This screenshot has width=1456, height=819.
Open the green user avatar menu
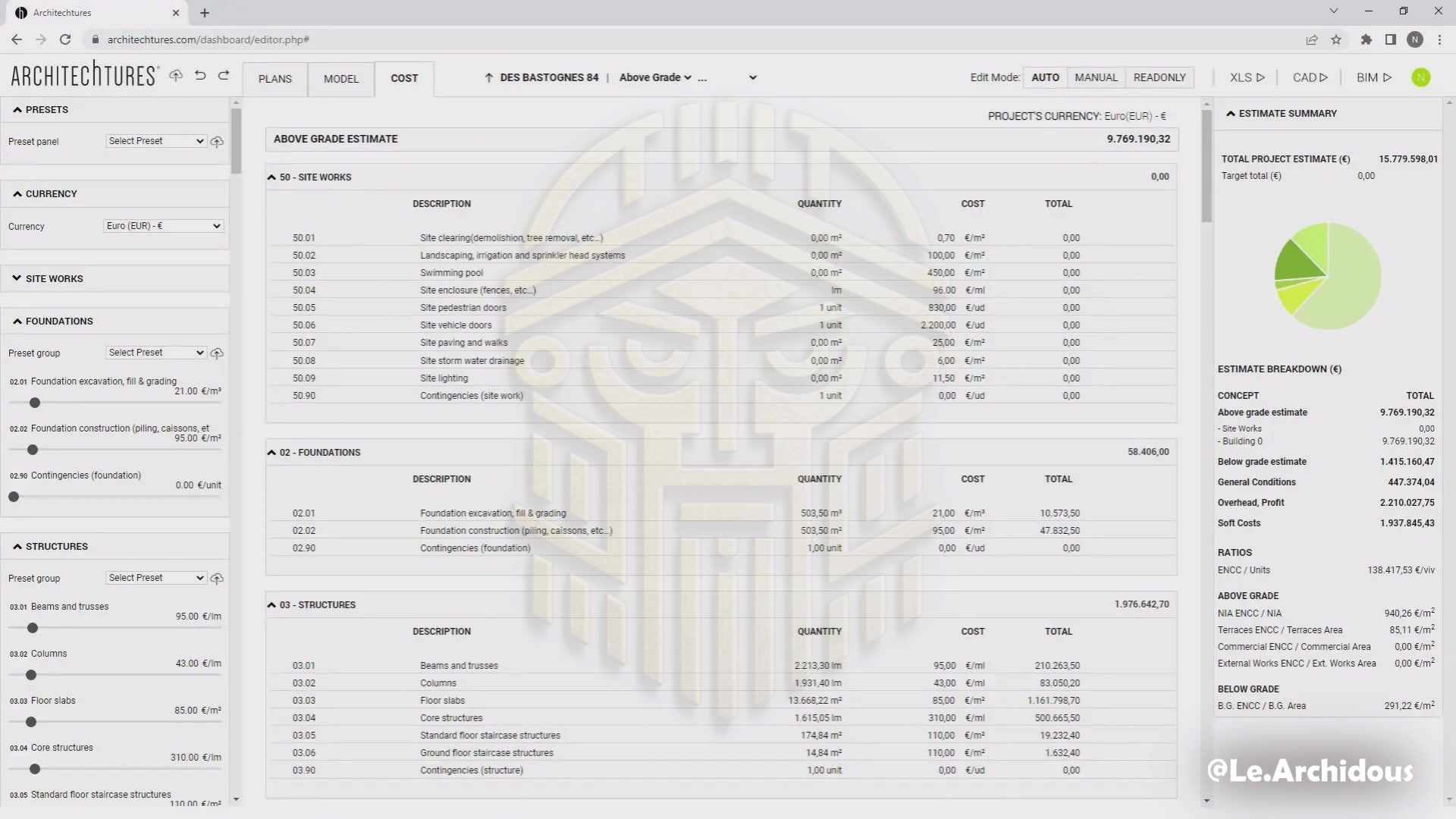point(1420,77)
